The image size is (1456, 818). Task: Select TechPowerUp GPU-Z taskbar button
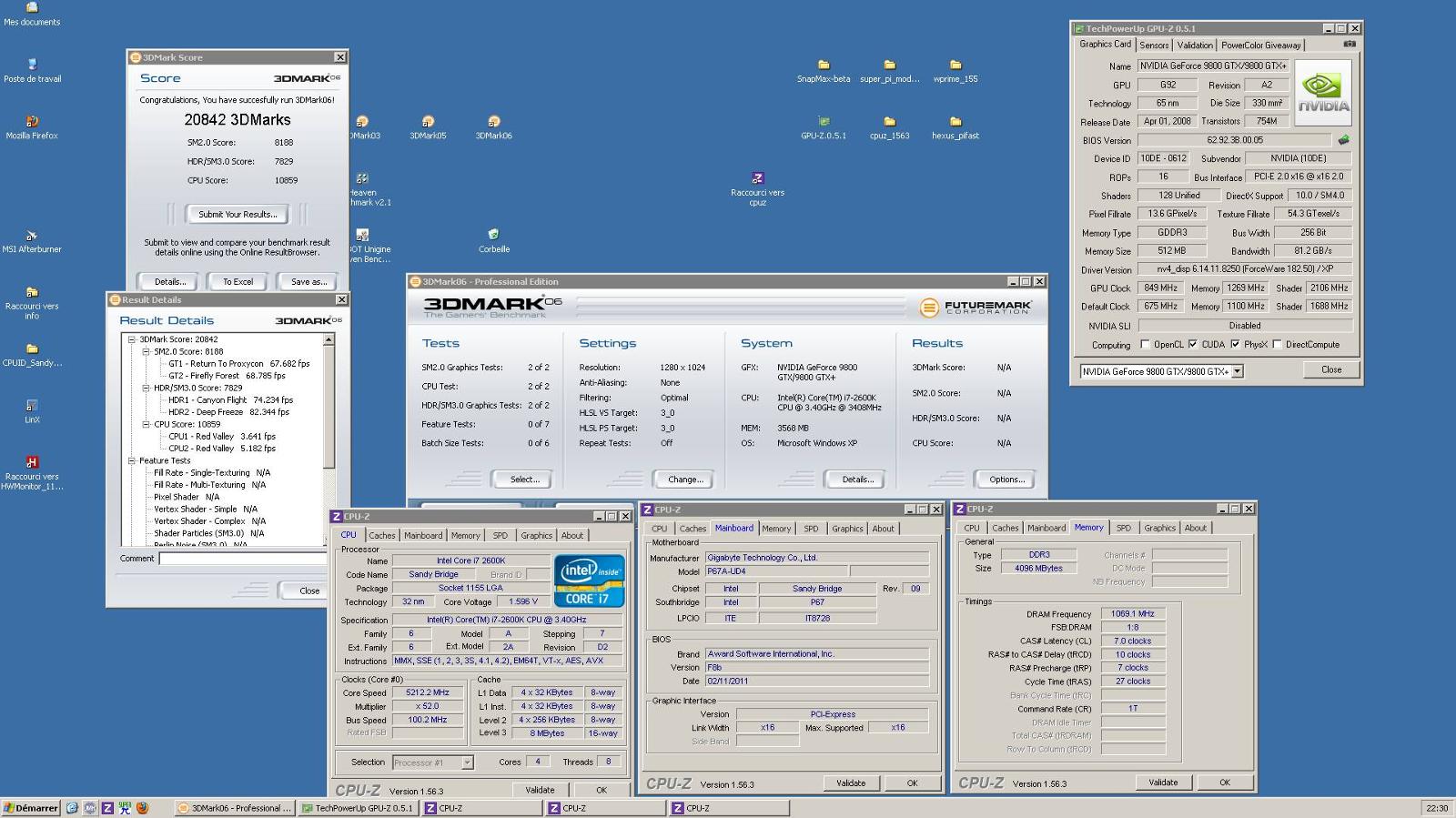tap(359, 808)
